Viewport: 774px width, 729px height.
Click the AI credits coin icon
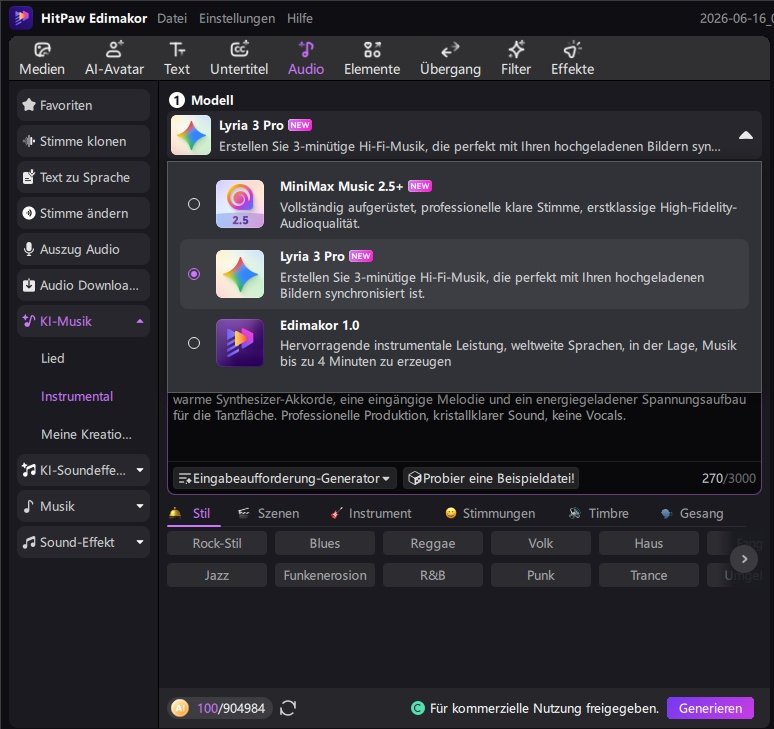point(180,708)
